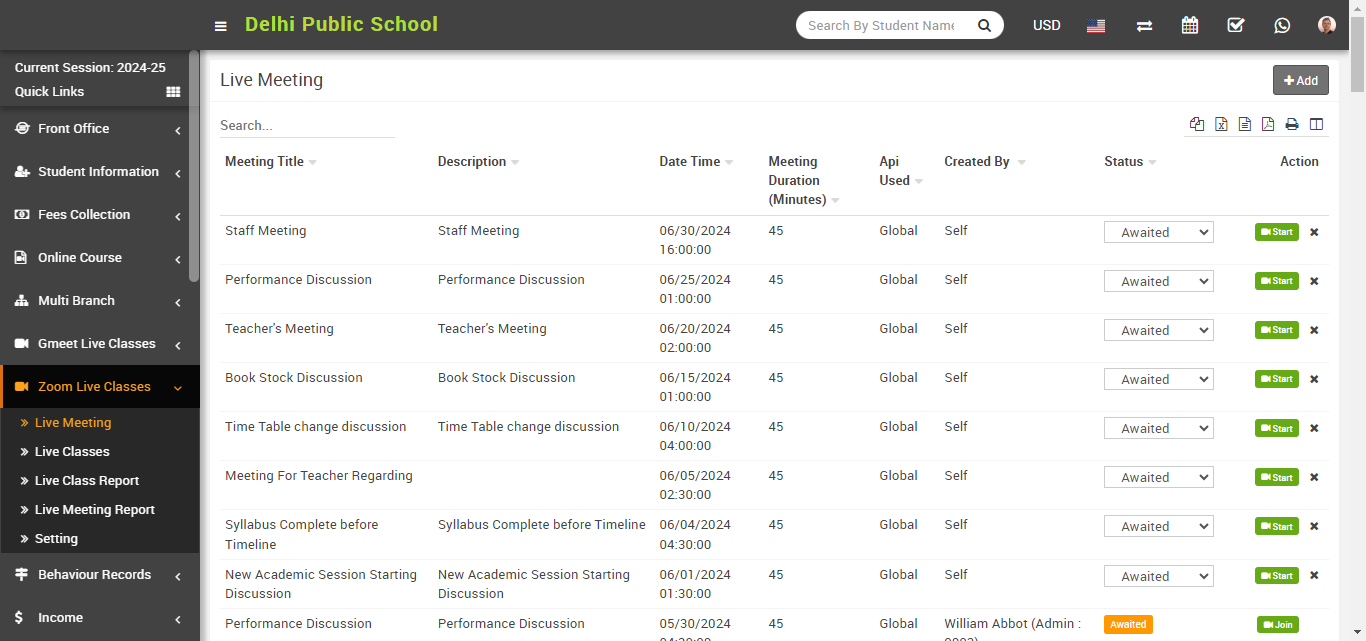Screen dimensions: 1366x641
Task: Open the task checklist icon in header
Action: click(1235, 25)
